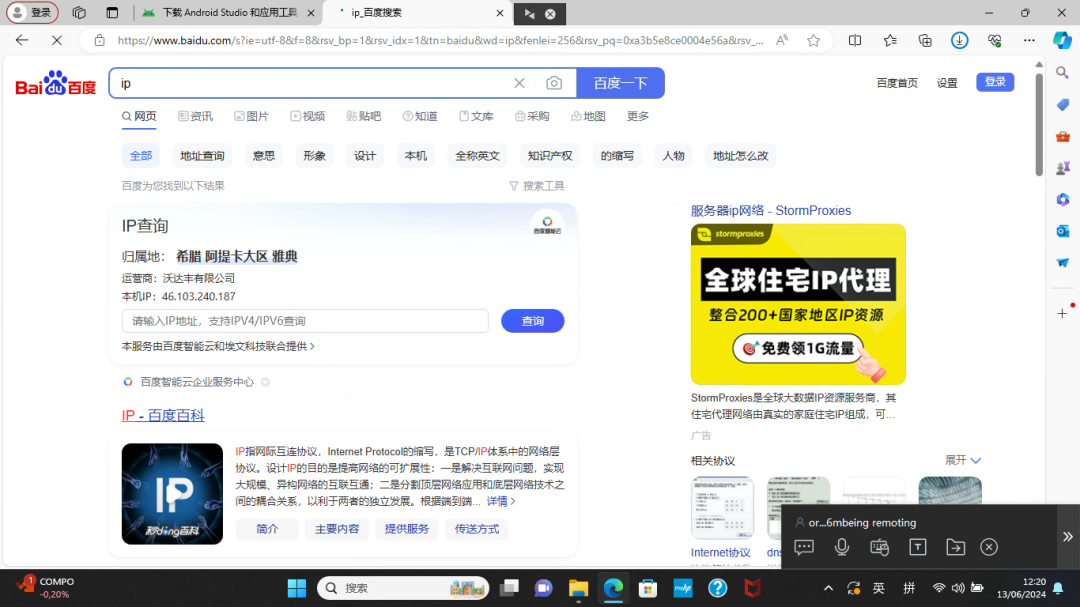Select the 视频 search tab
This screenshot has width=1080, height=607.
point(308,116)
